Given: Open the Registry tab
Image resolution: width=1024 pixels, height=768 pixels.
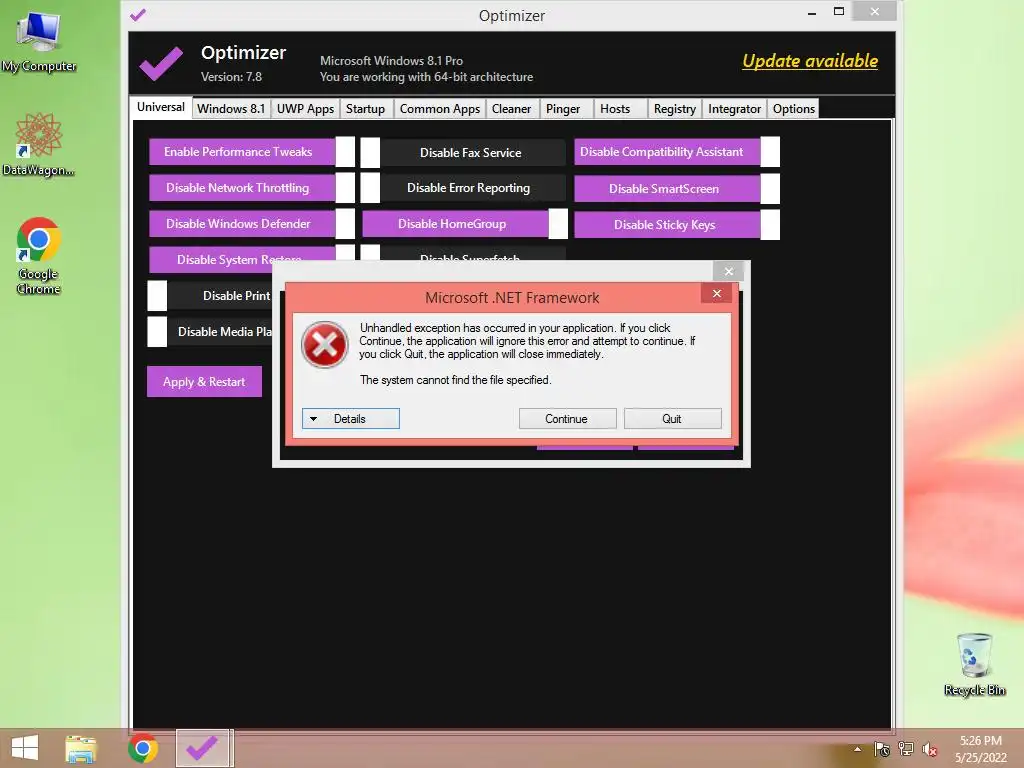Looking at the screenshot, I should 675,108.
